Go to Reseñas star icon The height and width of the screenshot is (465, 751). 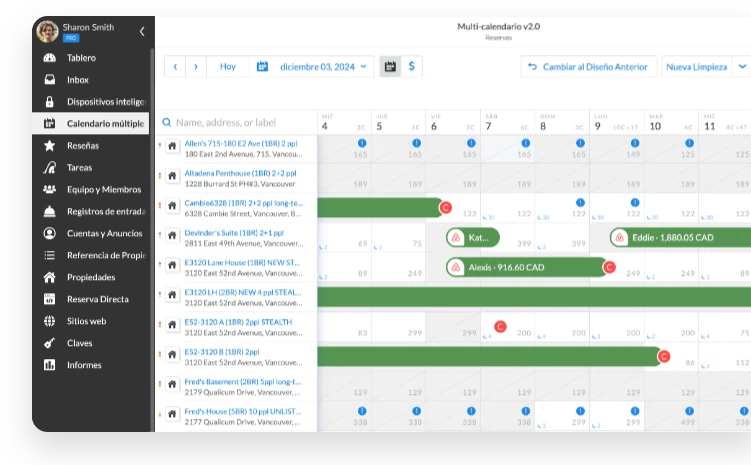point(49,146)
